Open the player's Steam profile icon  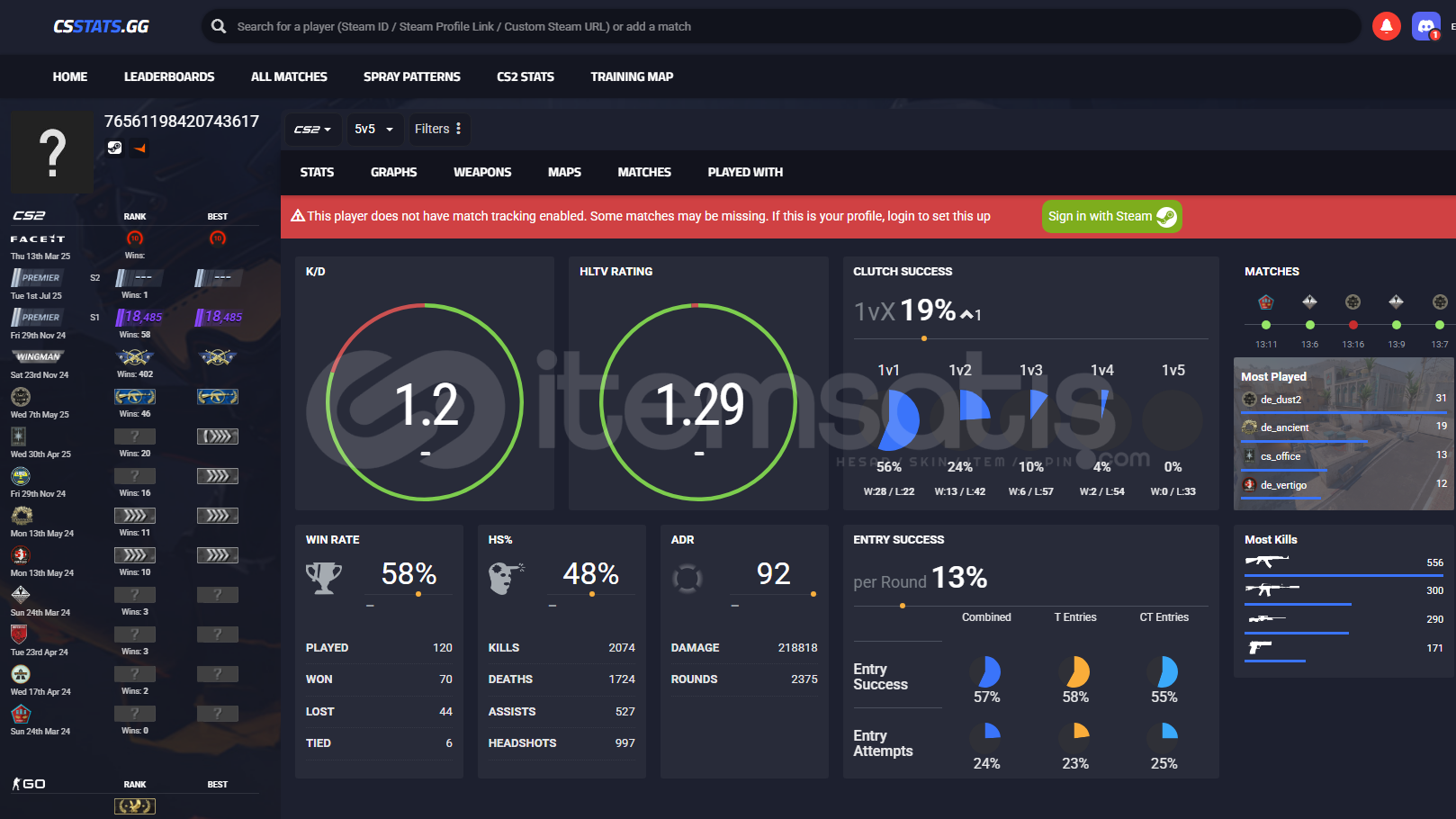[114, 148]
